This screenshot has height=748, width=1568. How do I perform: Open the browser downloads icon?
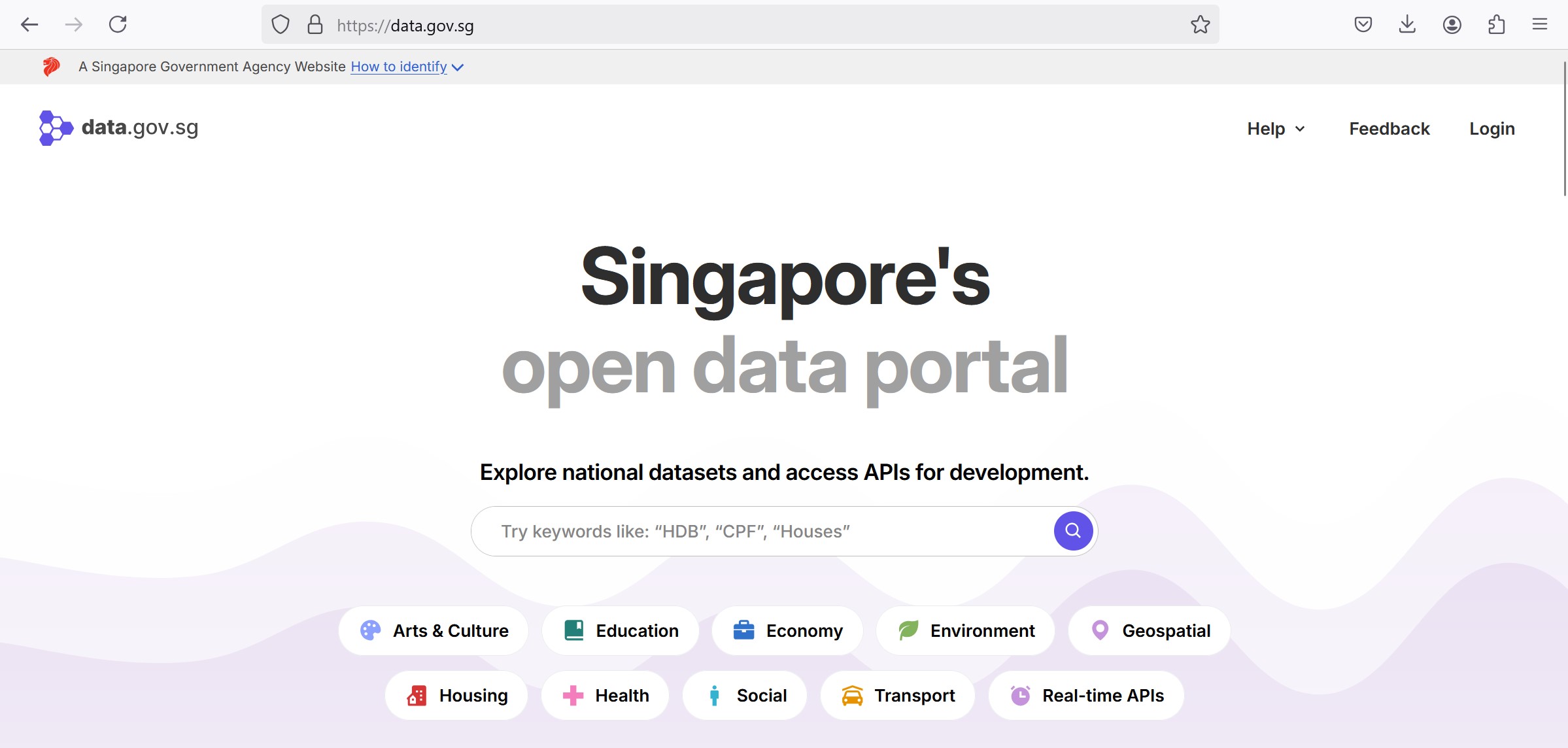click(x=1407, y=25)
